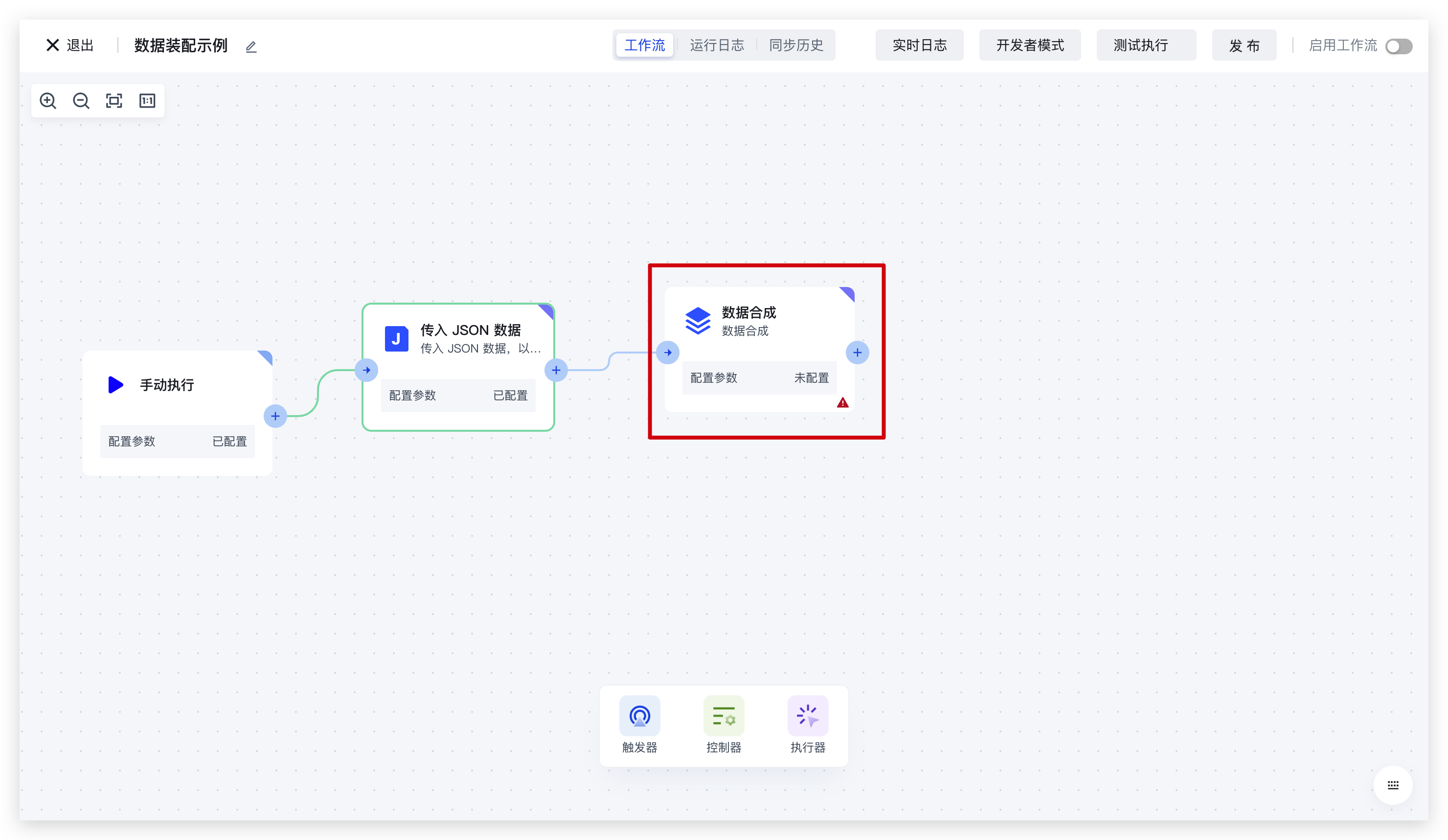Open the 控制器 controller palette icon

tap(724, 716)
